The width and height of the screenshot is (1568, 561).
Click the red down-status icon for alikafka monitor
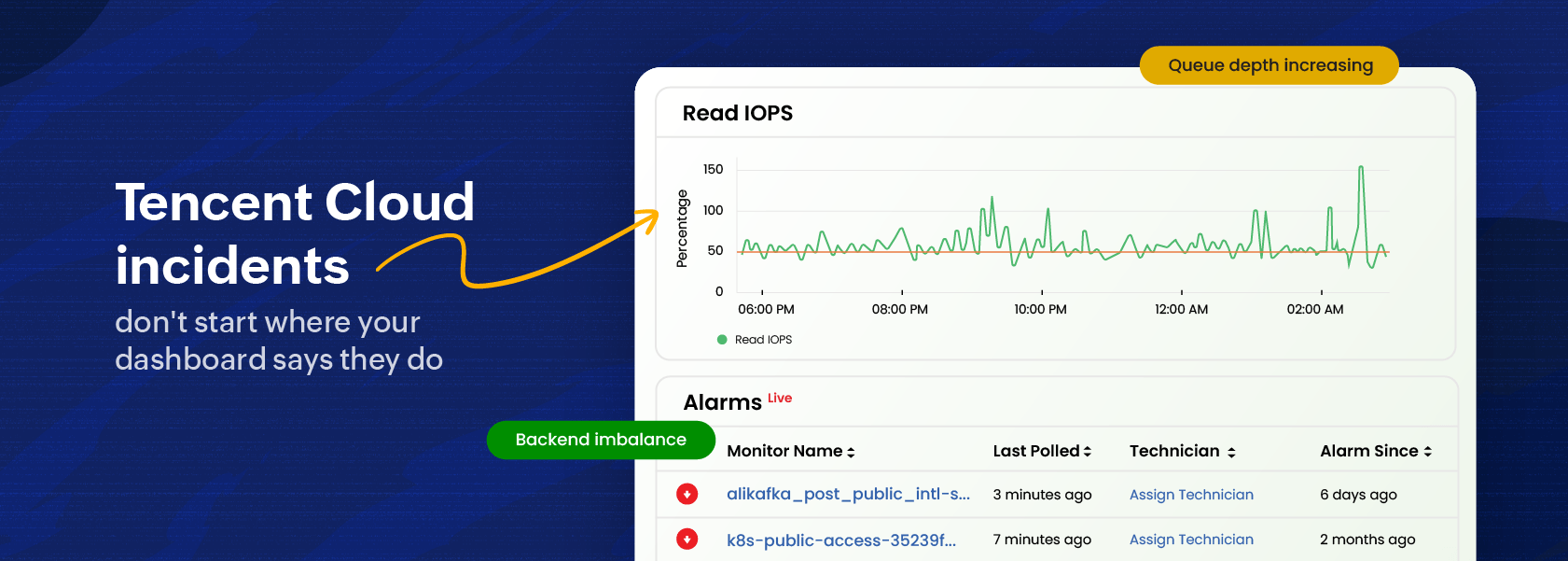687,494
